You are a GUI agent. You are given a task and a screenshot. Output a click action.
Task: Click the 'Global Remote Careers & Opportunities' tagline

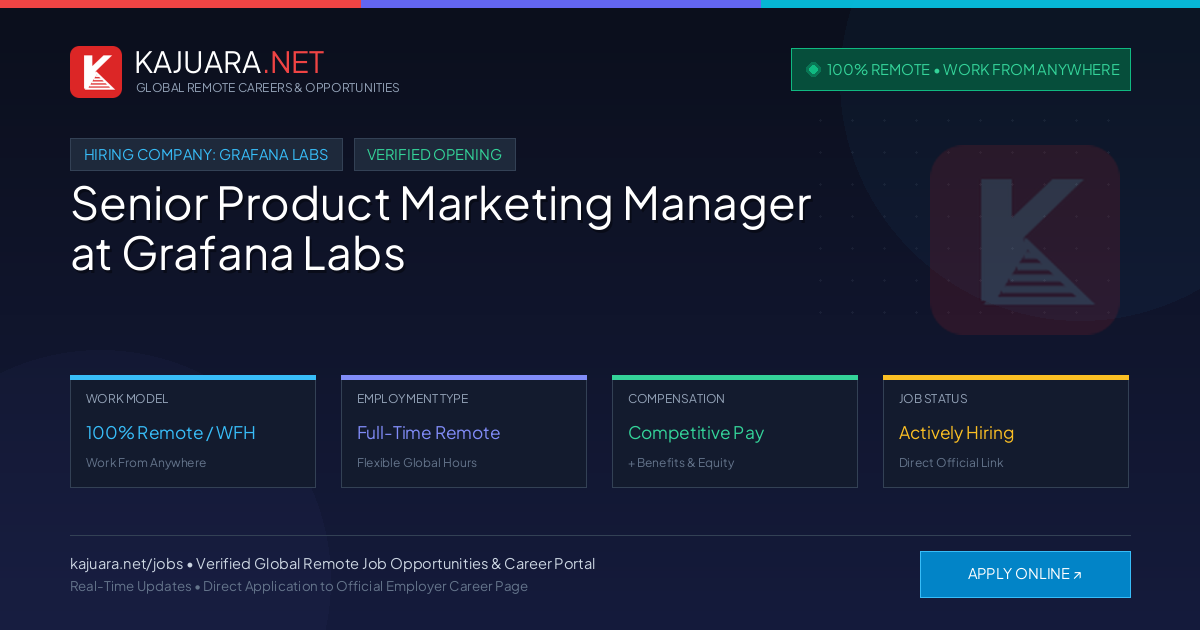coord(268,88)
